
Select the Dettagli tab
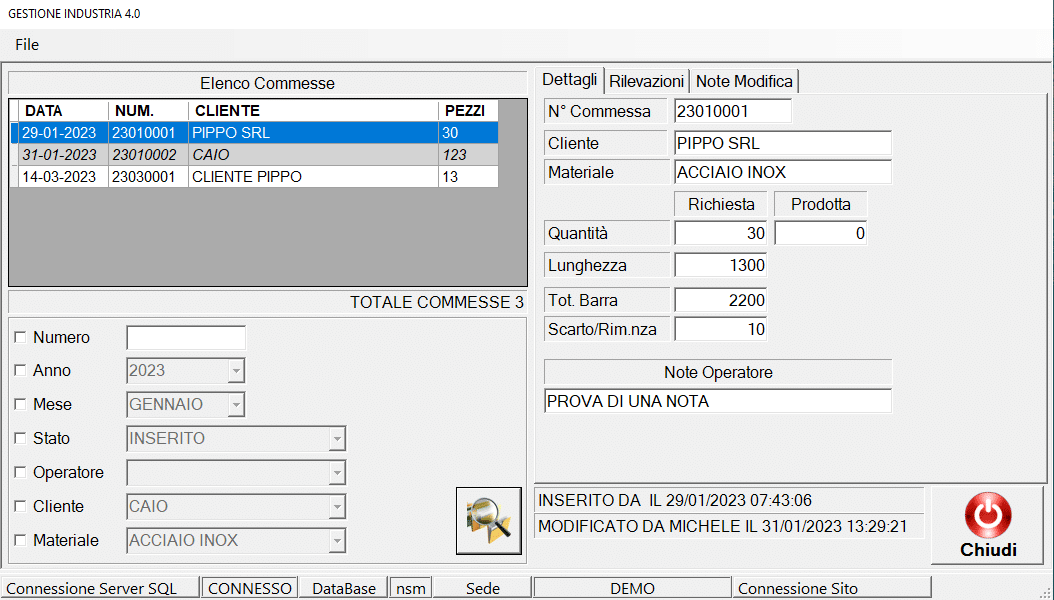570,80
